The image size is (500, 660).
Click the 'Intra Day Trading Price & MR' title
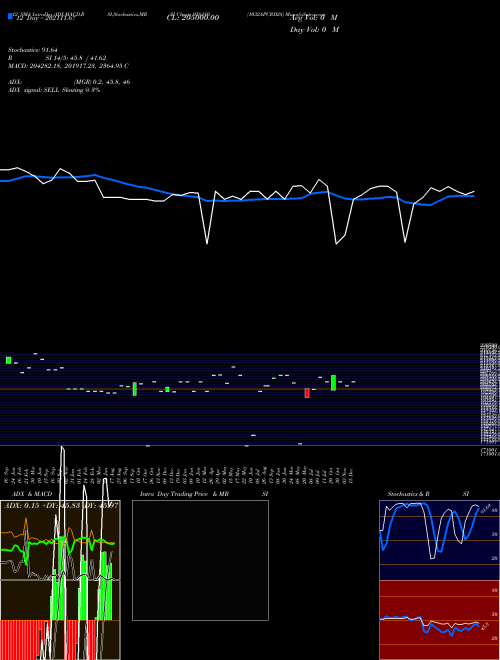tap(184, 494)
